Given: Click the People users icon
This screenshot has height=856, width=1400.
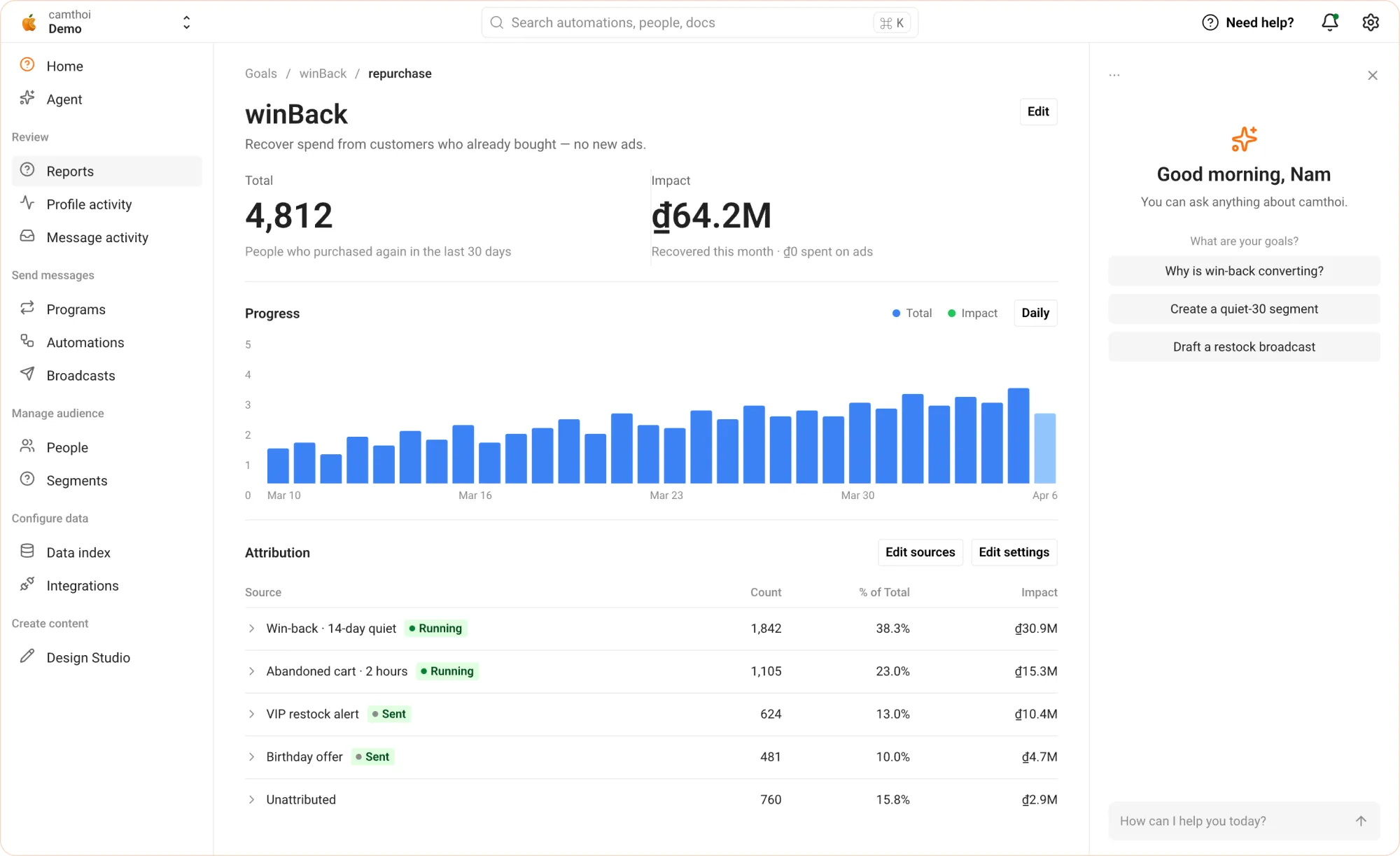Looking at the screenshot, I should tap(27, 446).
